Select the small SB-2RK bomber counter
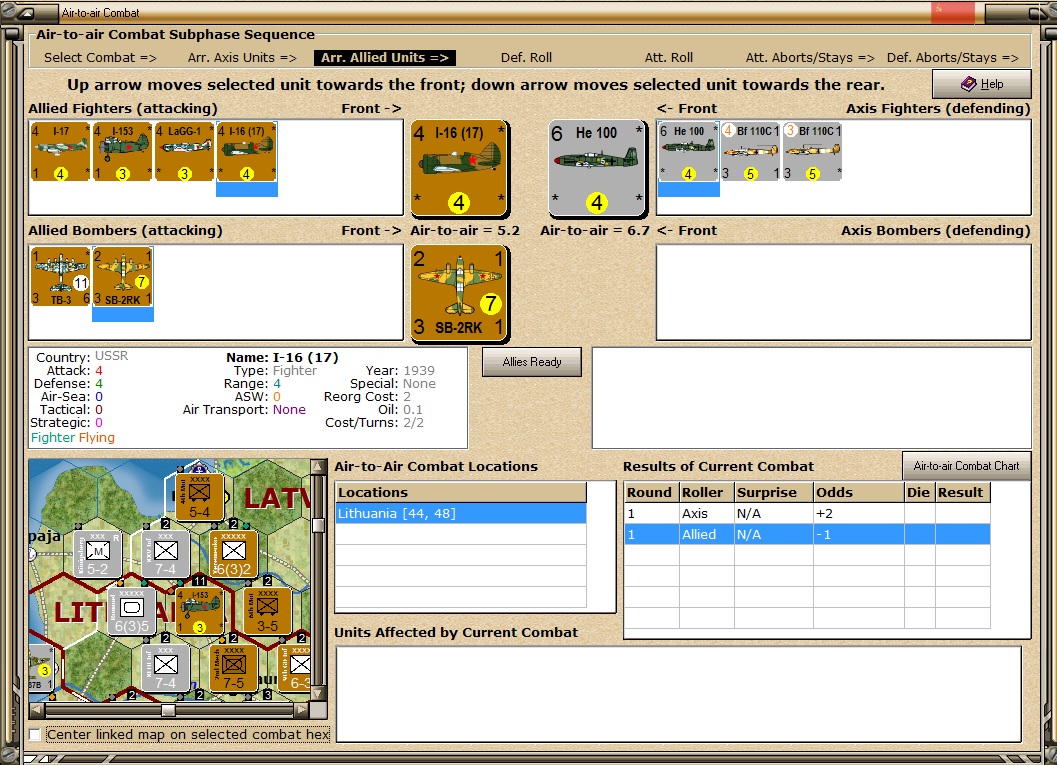 pos(123,276)
